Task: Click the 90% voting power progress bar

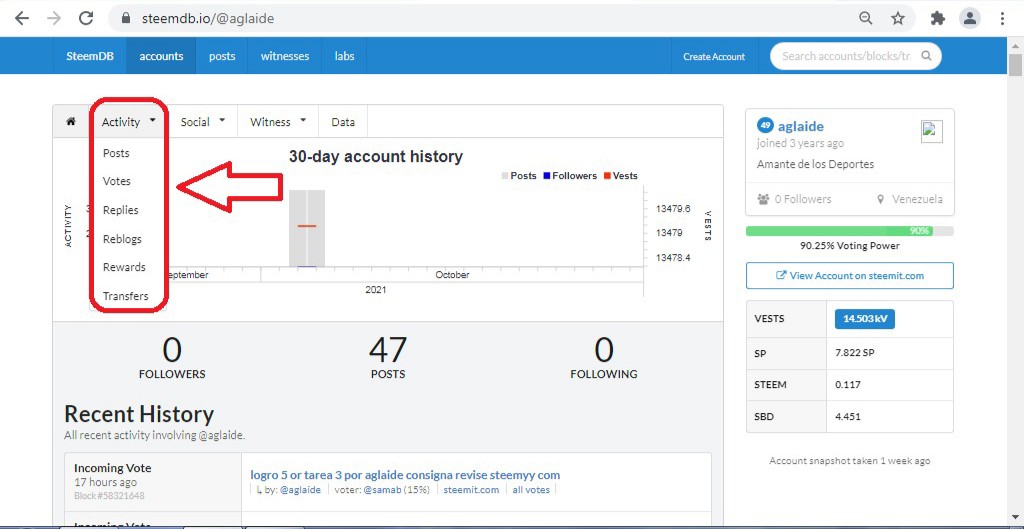Action: pos(850,231)
